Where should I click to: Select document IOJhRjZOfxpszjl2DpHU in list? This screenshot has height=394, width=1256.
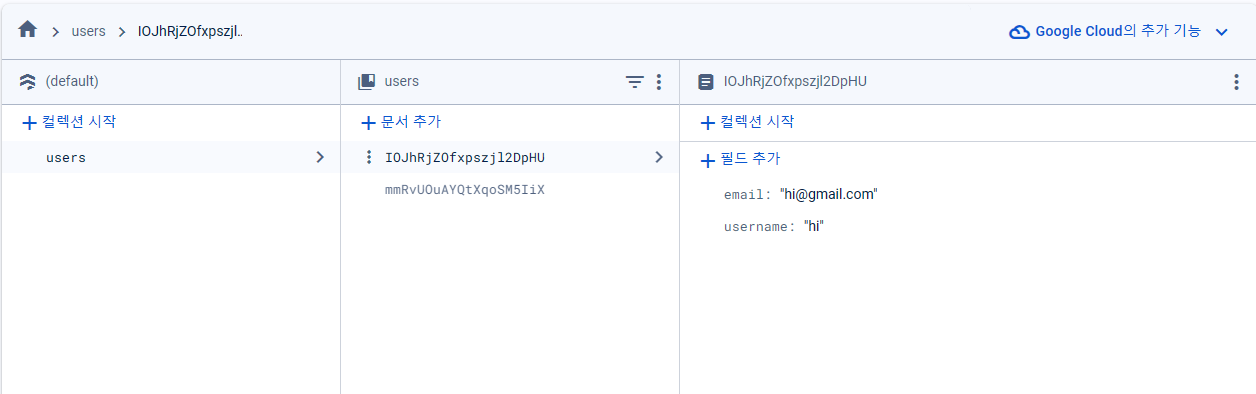(465, 157)
